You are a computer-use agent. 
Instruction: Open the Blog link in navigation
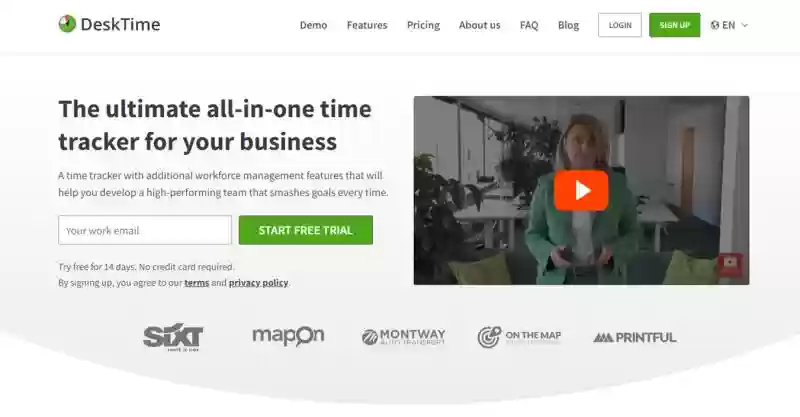[x=568, y=25]
